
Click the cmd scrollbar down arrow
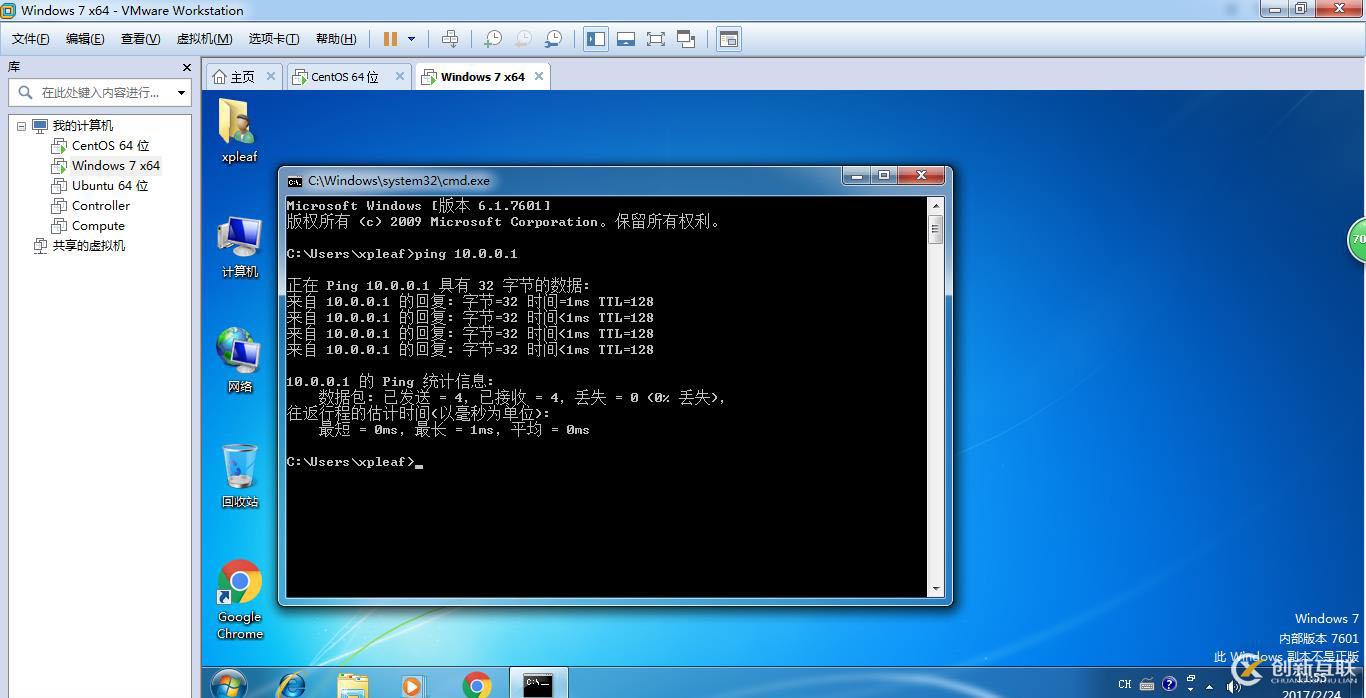[936, 590]
